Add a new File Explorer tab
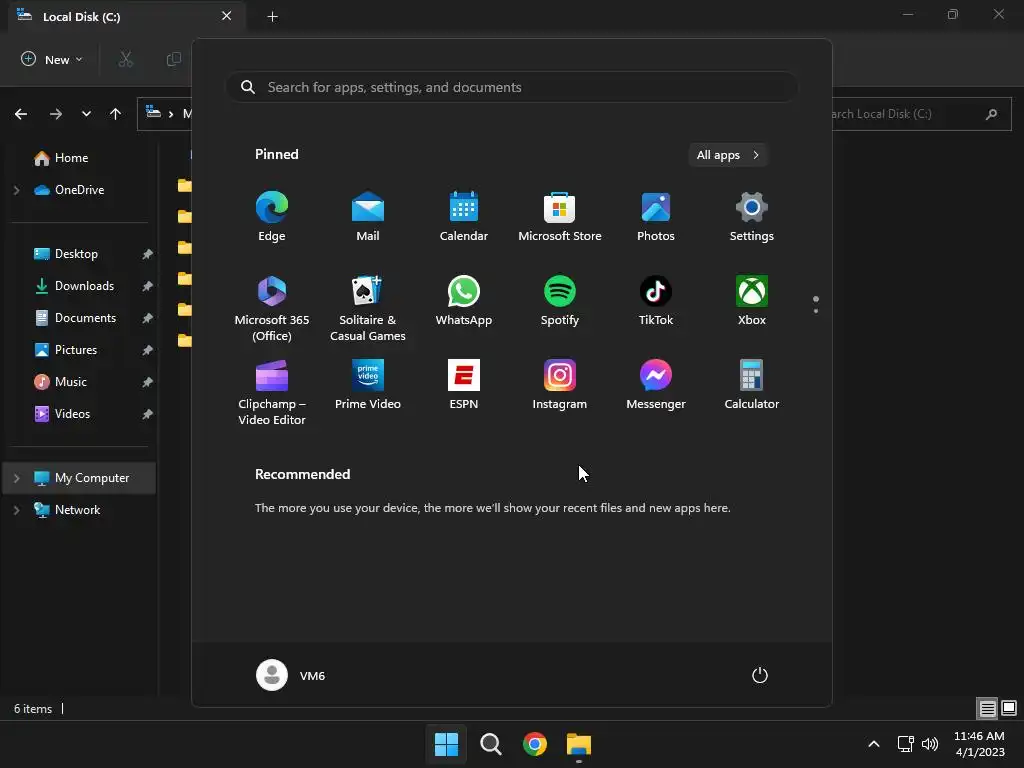This screenshot has width=1024, height=768. pos(273,16)
